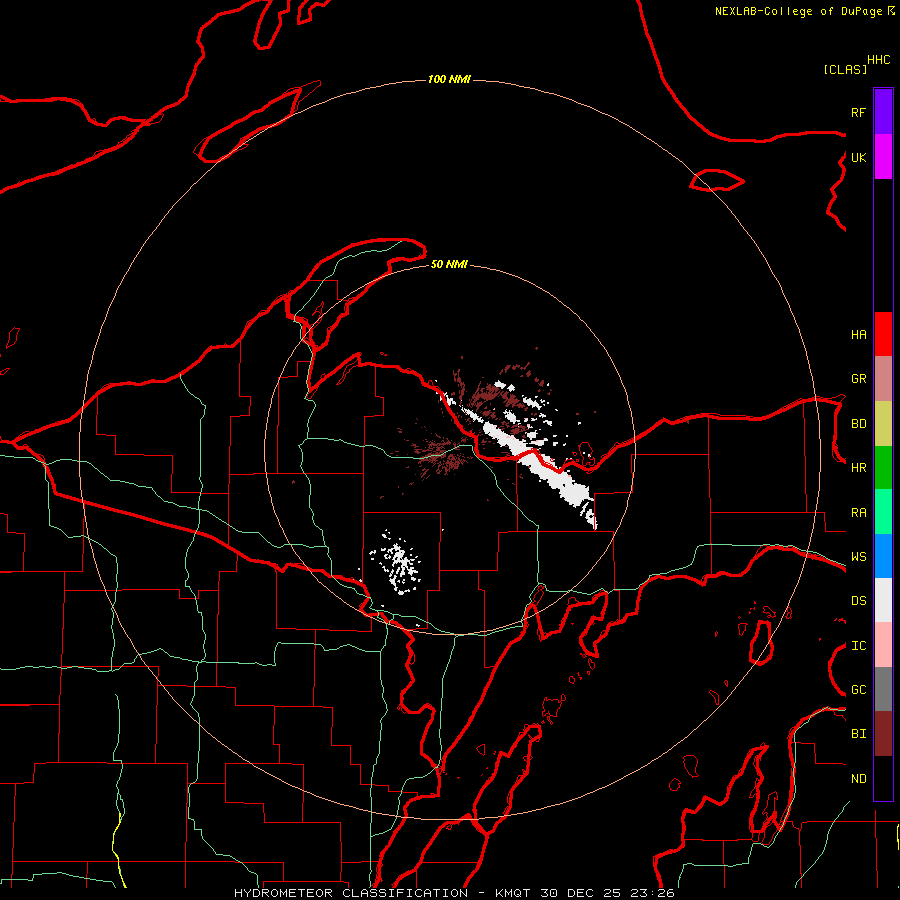Click the purple RF color swatch
The width and height of the screenshot is (900, 900).
pyautogui.click(x=883, y=112)
